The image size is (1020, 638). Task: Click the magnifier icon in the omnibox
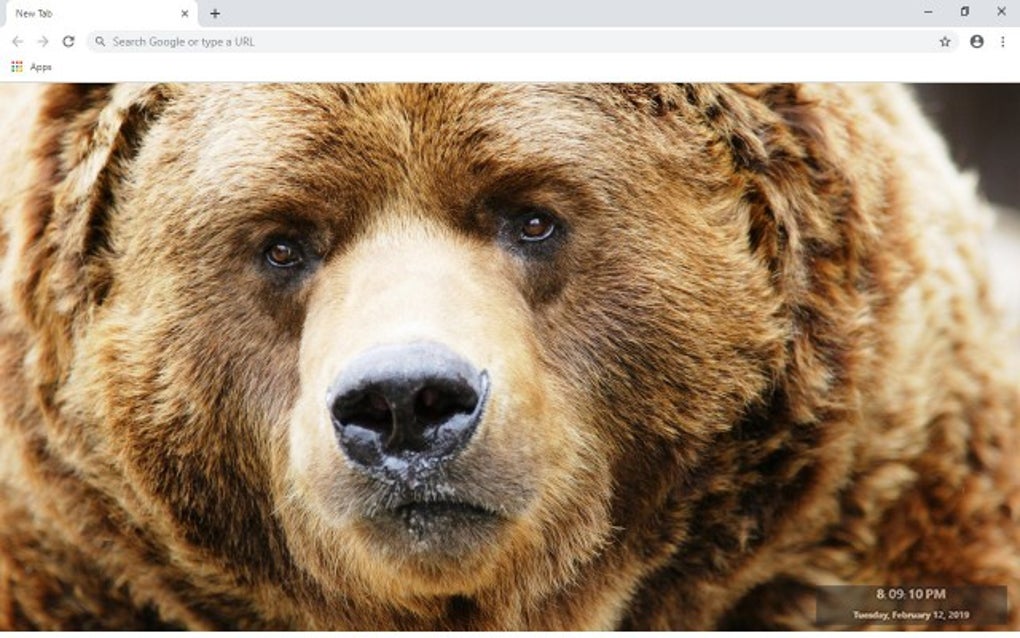100,41
